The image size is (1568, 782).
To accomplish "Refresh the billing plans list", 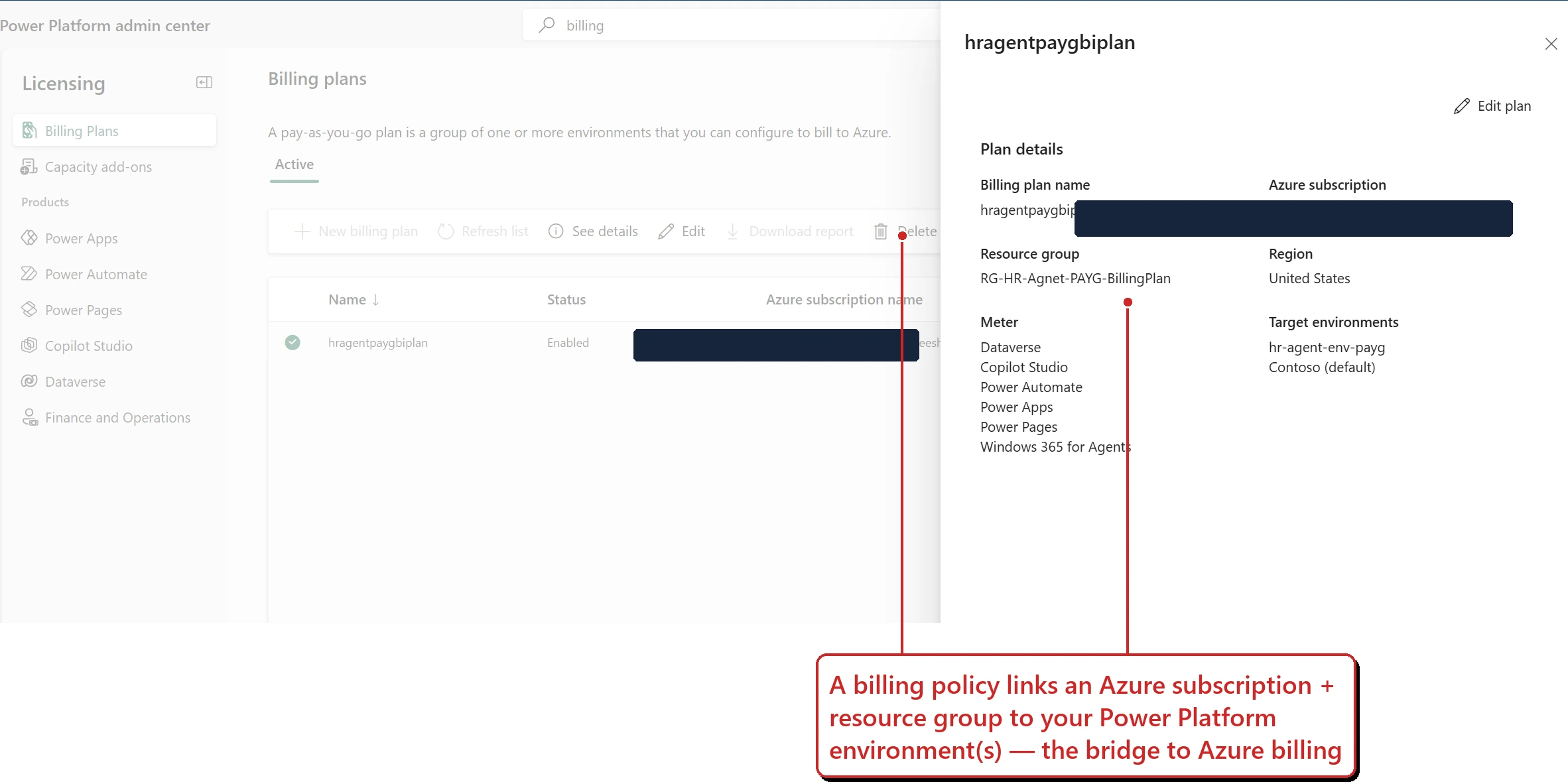I will pyautogui.click(x=483, y=231).
